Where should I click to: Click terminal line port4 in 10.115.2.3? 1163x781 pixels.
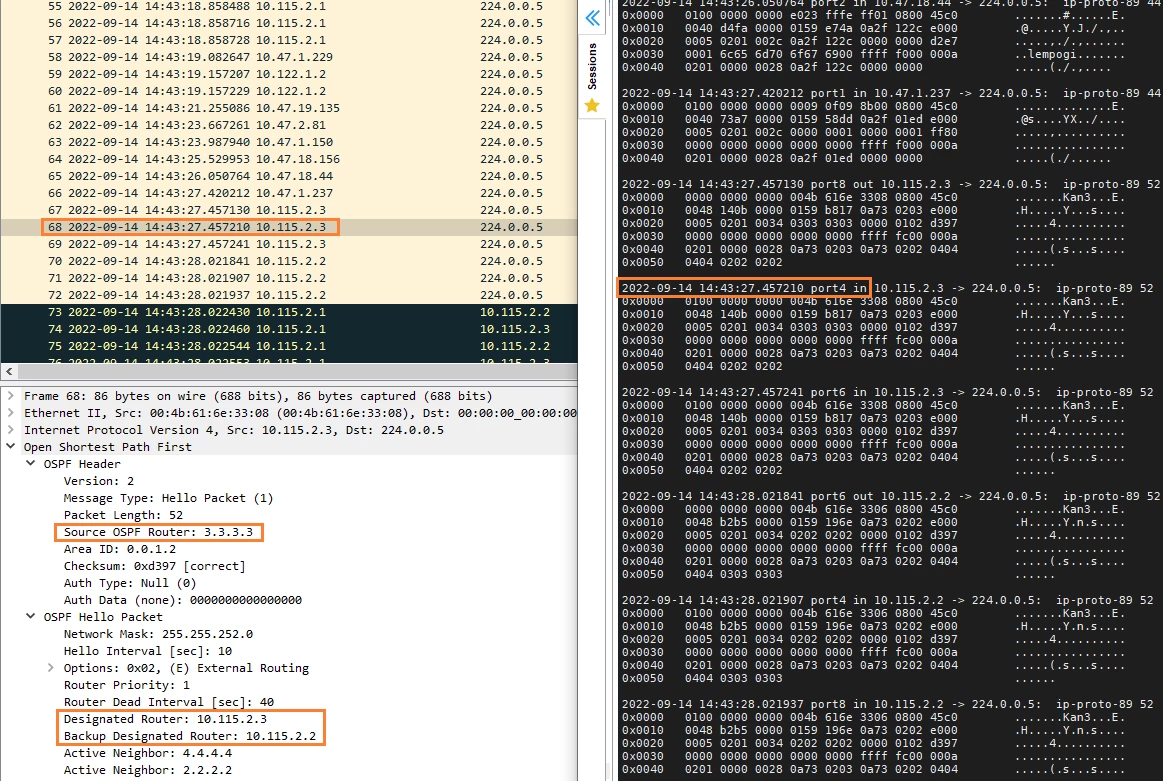pyautogui.click(x=887, y=288)
